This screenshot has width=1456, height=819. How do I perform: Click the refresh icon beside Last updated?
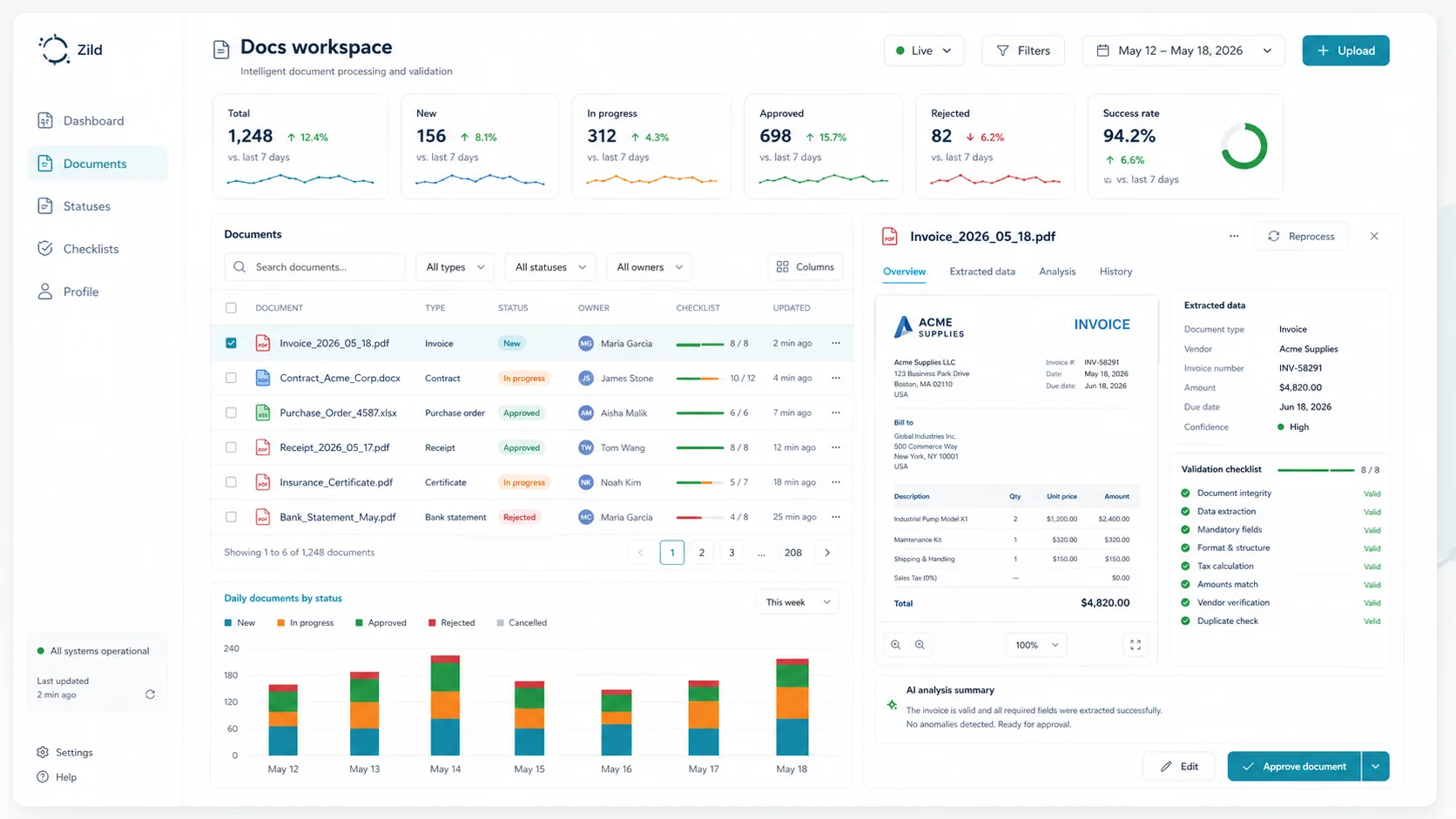point(150,695)
